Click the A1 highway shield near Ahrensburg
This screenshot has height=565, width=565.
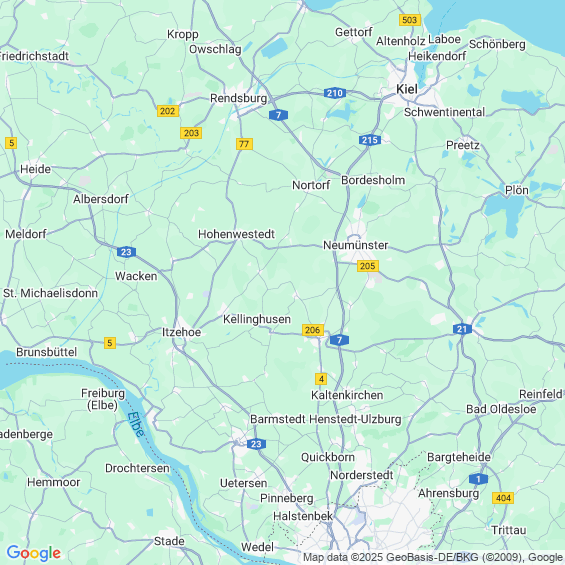point(478,479)
